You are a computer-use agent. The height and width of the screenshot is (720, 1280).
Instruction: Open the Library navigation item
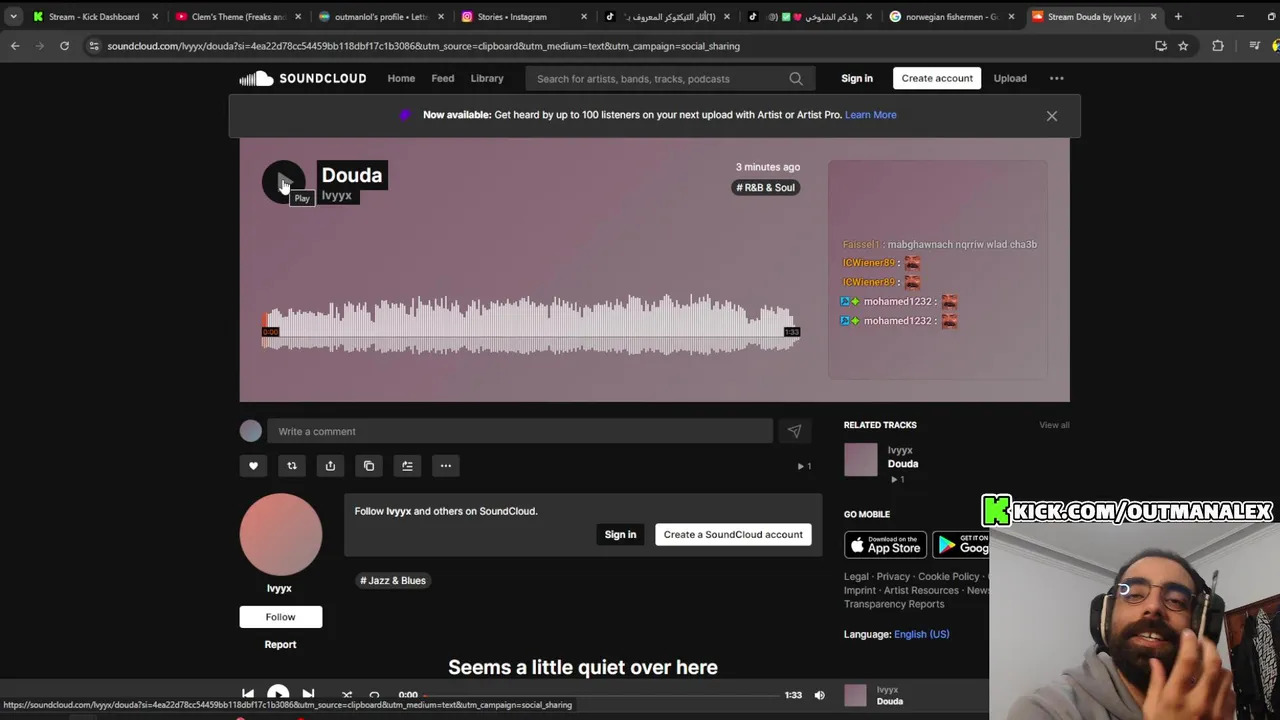coord(487,78)
